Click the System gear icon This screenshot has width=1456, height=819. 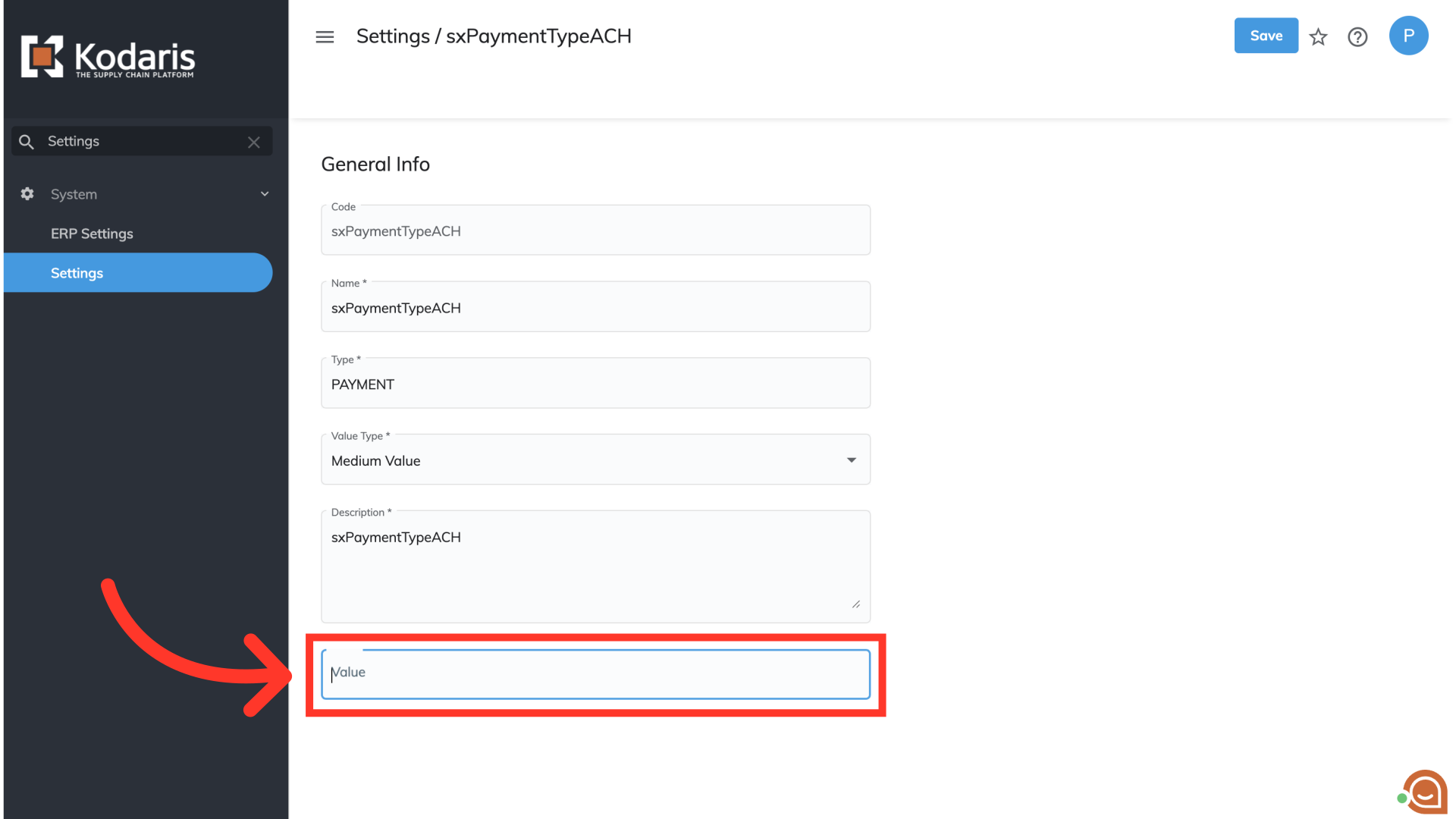click(x=27, y=194)
